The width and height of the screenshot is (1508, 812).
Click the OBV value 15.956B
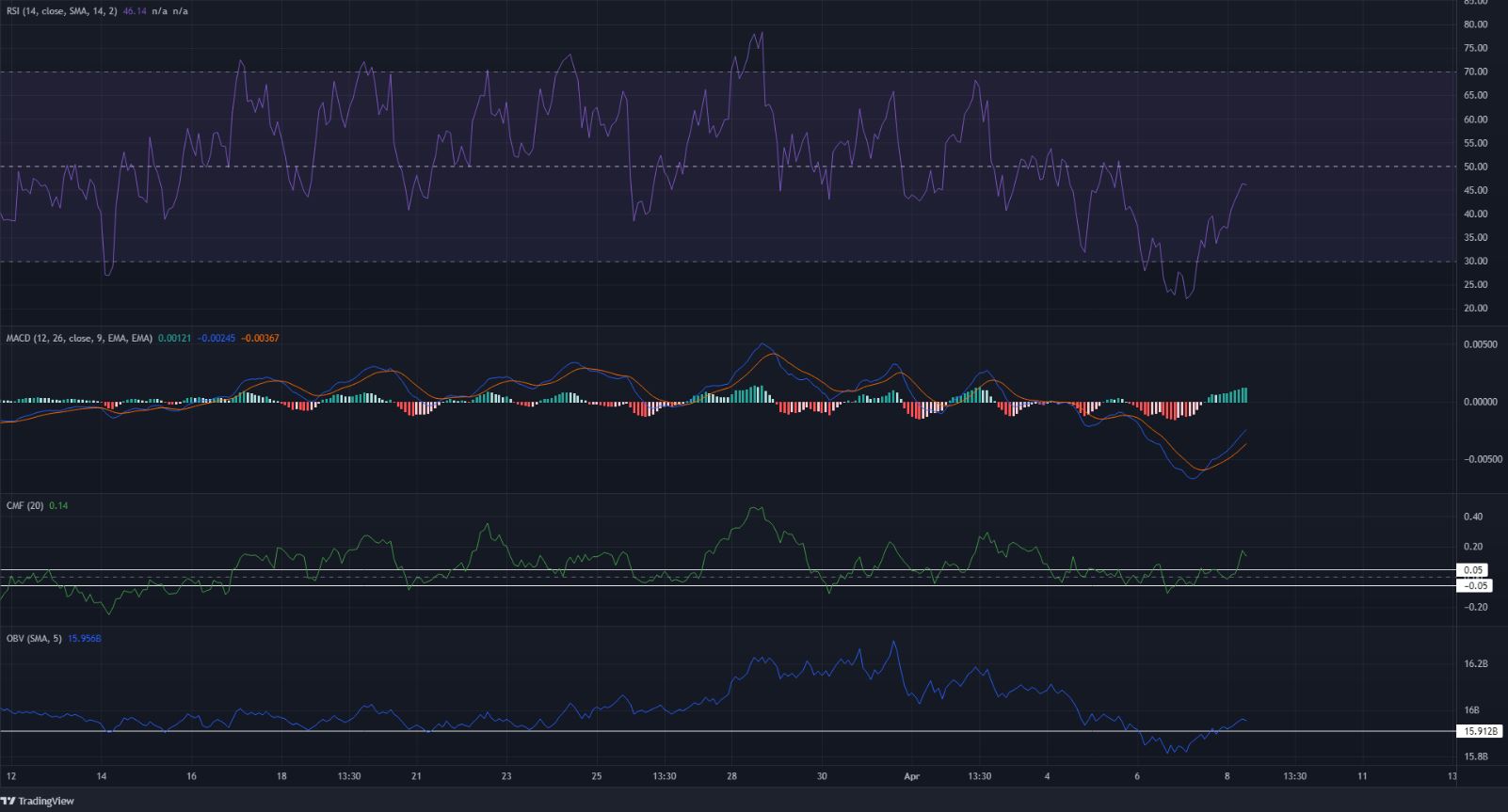click(87, 639)
